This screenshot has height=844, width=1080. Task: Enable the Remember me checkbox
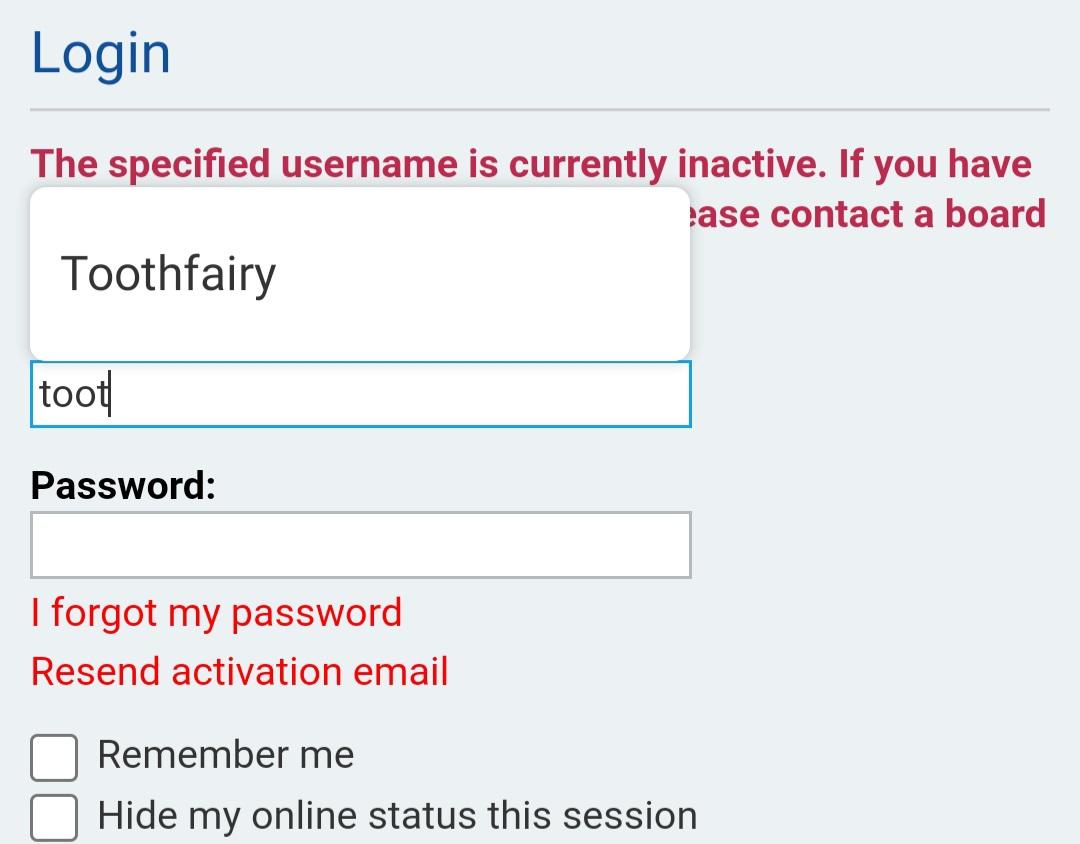pyautogui.click(x=54, y=758)
